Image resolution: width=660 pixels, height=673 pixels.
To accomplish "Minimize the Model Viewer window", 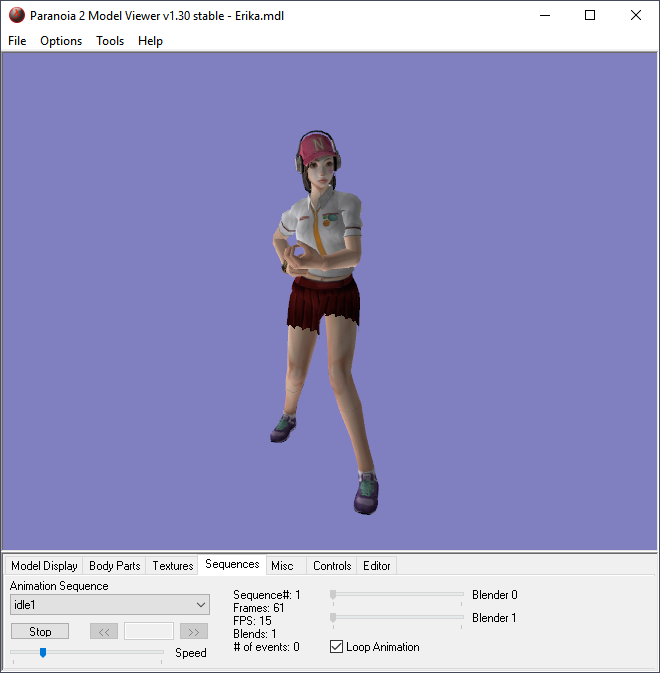I will point(545,15).
